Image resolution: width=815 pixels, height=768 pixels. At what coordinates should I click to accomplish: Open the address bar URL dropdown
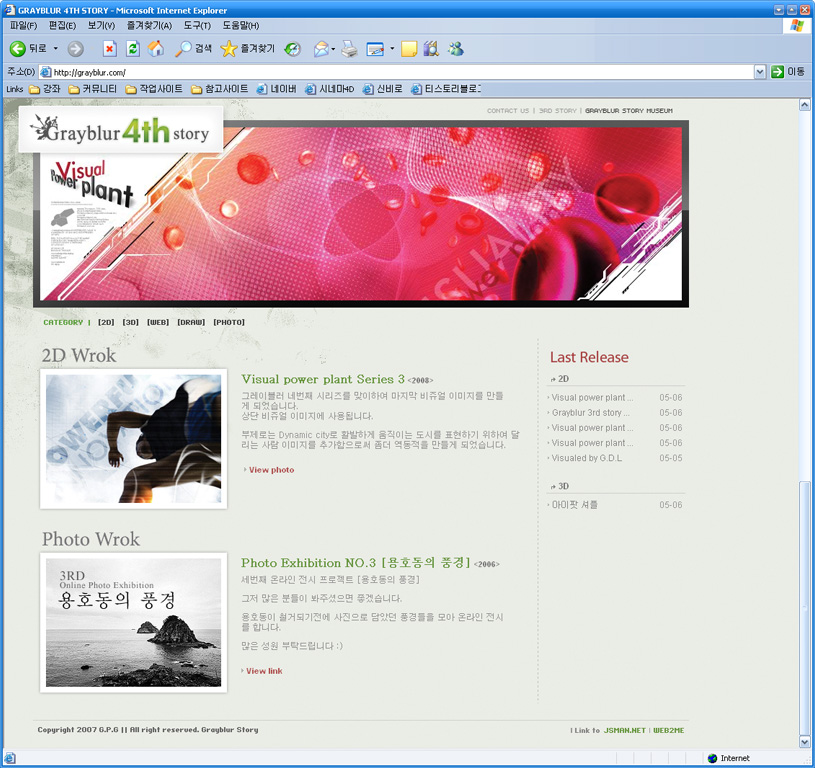pyautogui.click(x=760, y=72)
